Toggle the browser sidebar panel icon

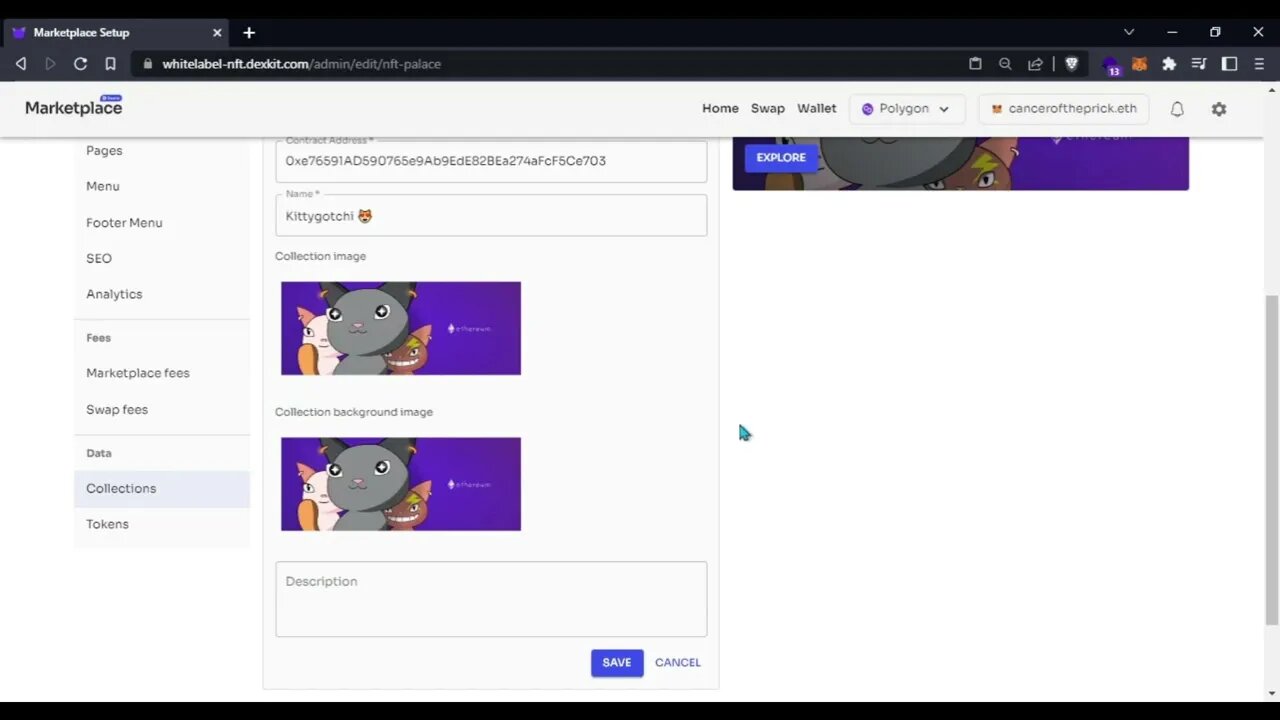pyautogui.click(x=1230, y=64)
